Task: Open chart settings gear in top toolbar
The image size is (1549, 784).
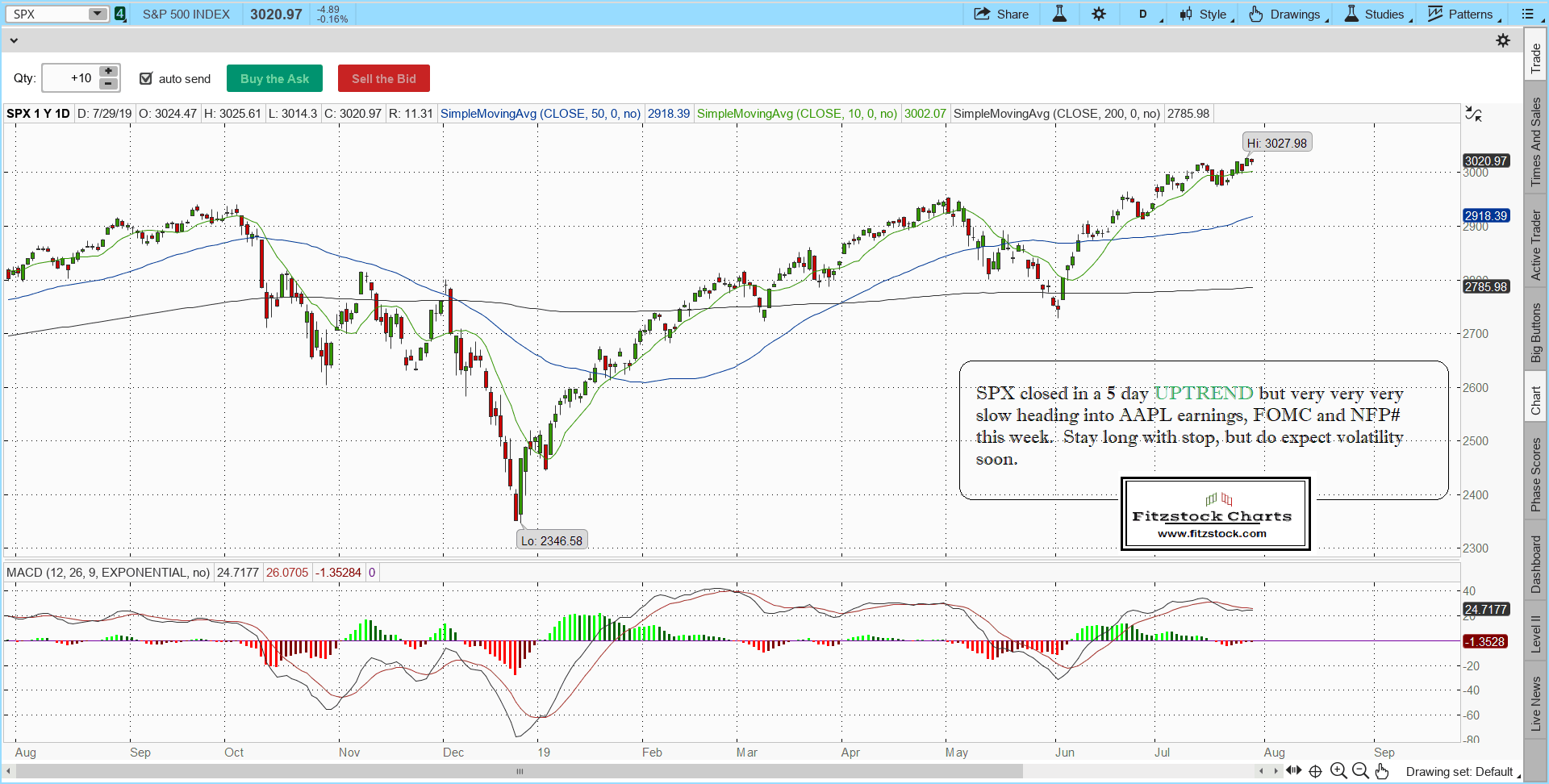Action: click(1099, 14)
